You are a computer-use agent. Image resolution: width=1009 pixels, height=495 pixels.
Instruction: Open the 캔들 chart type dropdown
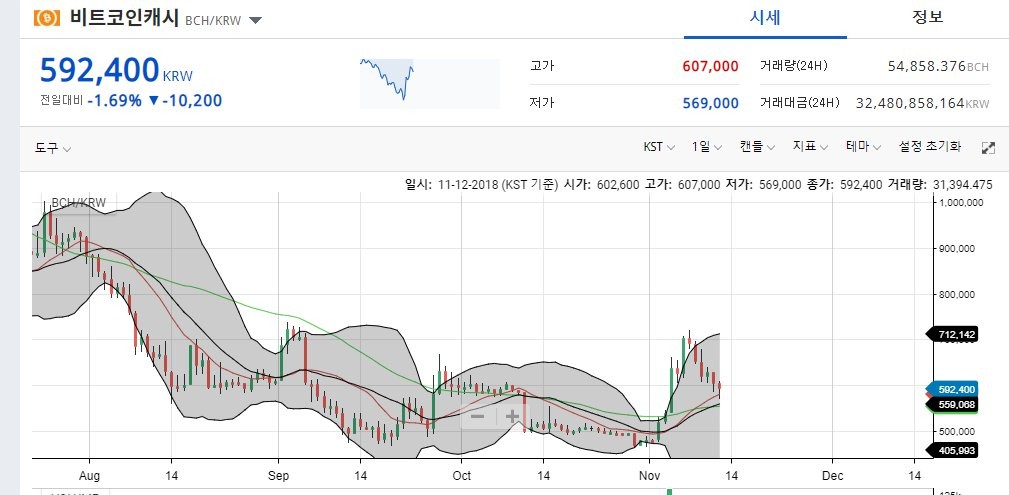click(757, 147)
